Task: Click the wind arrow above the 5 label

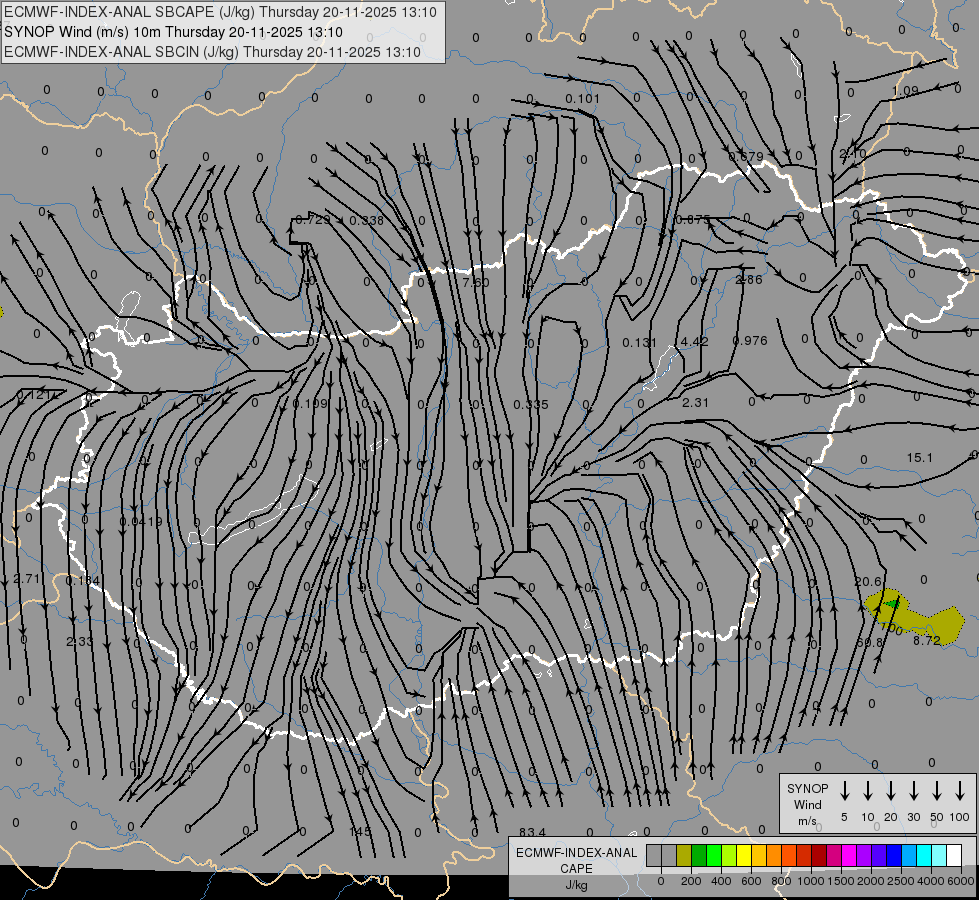Action: (x=844, y=791)
